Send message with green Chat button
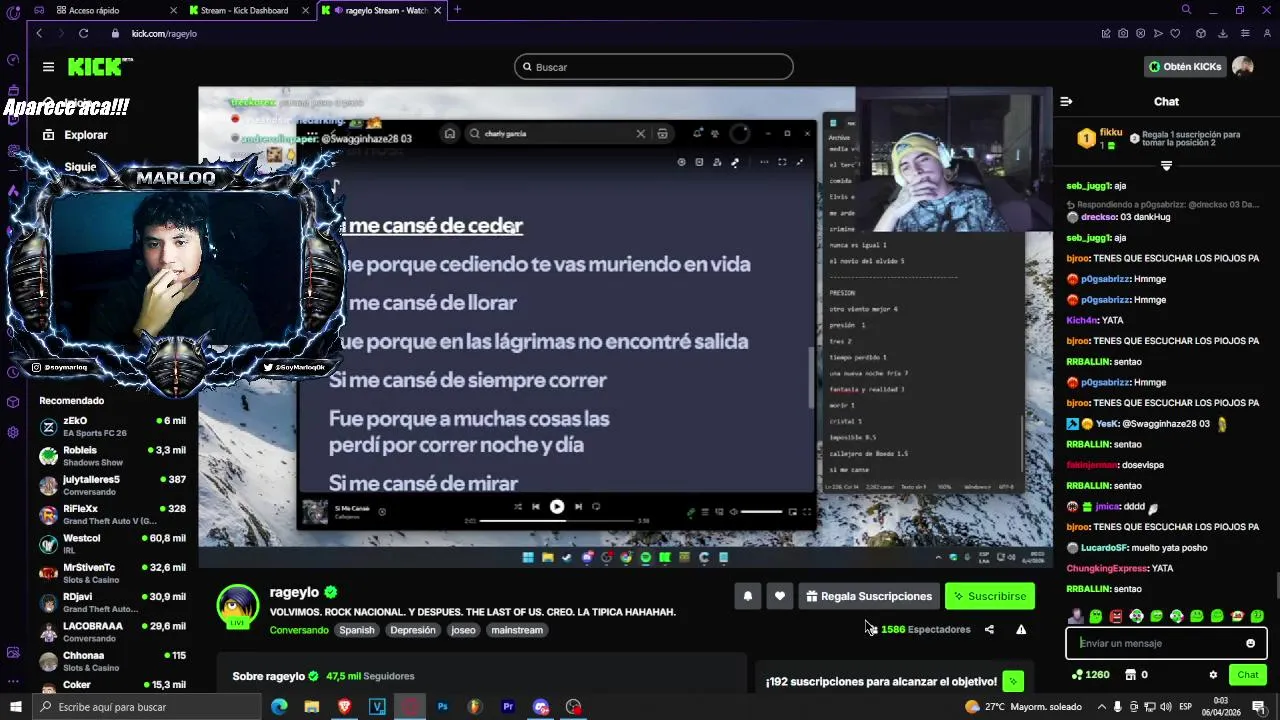Image resolution: width=1280 pixels, height=720 pixels. point(1248,675)
